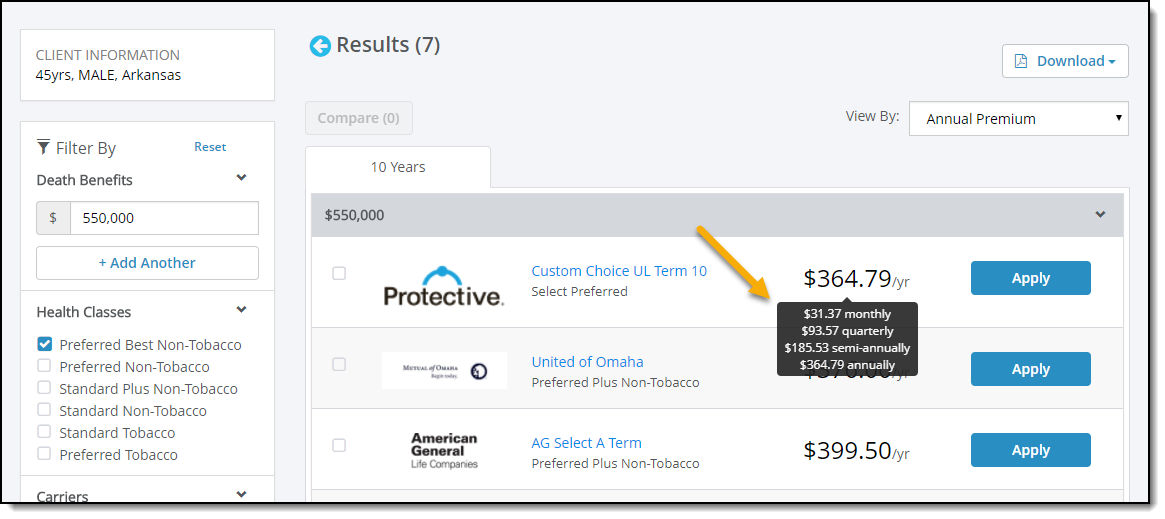Open the View By Annual Premium dropdown
1165x519 pixels.
1019,119
